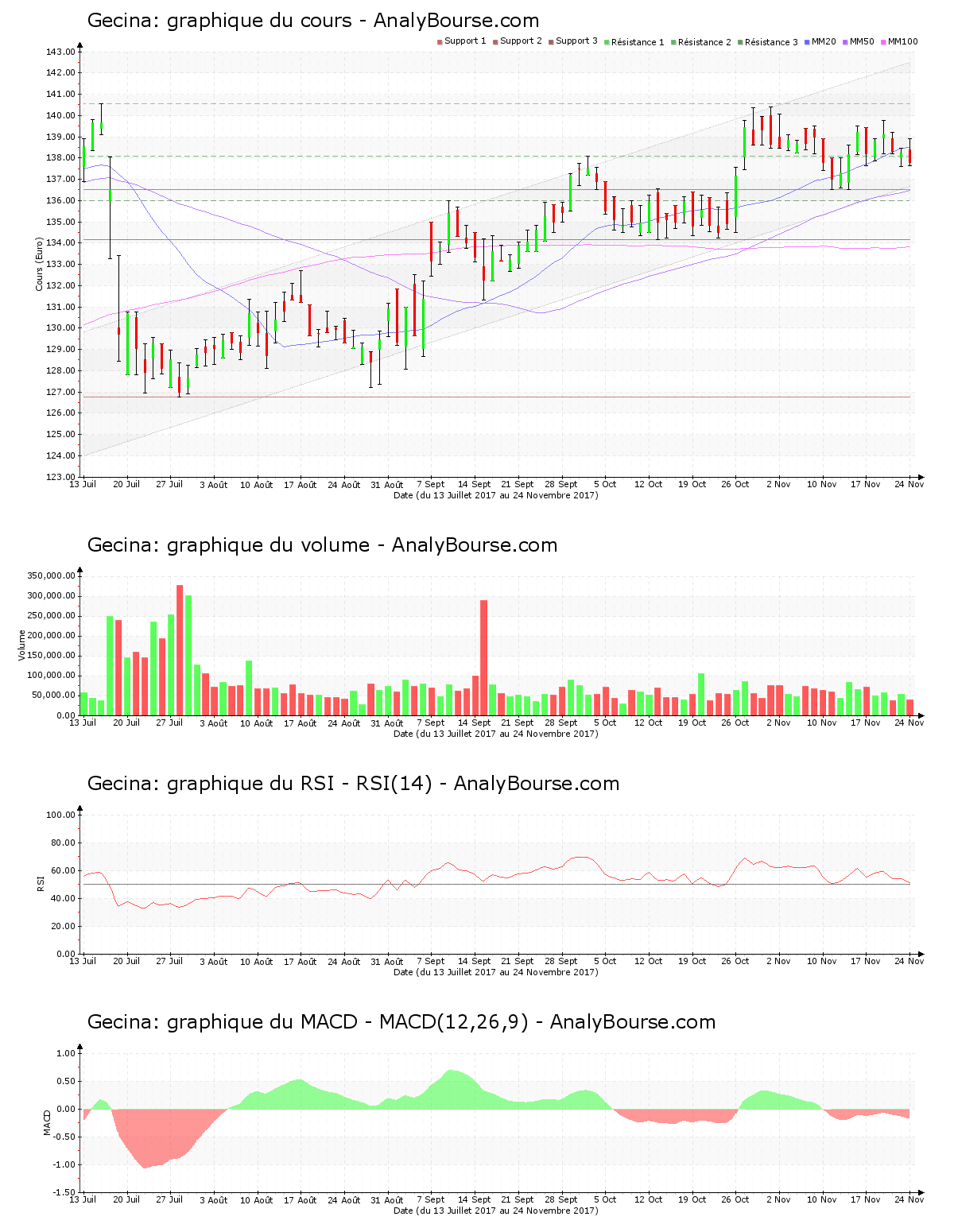Viewport: 954px width, 1232px height.
Task: Click the purple MM50 legend swatch
Action: (846, 41)
